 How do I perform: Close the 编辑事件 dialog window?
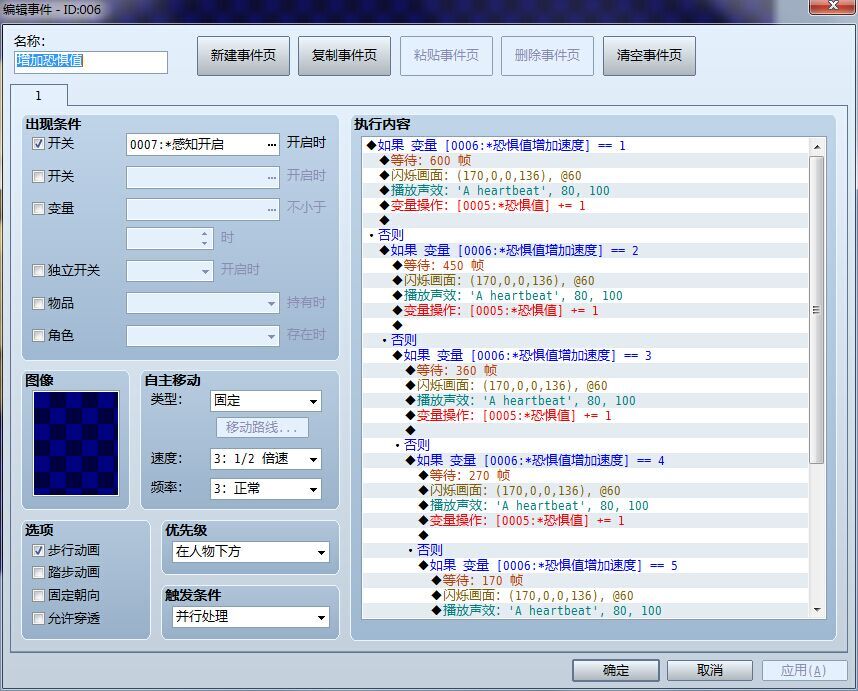pyautogui.click(x=833, y=5)
